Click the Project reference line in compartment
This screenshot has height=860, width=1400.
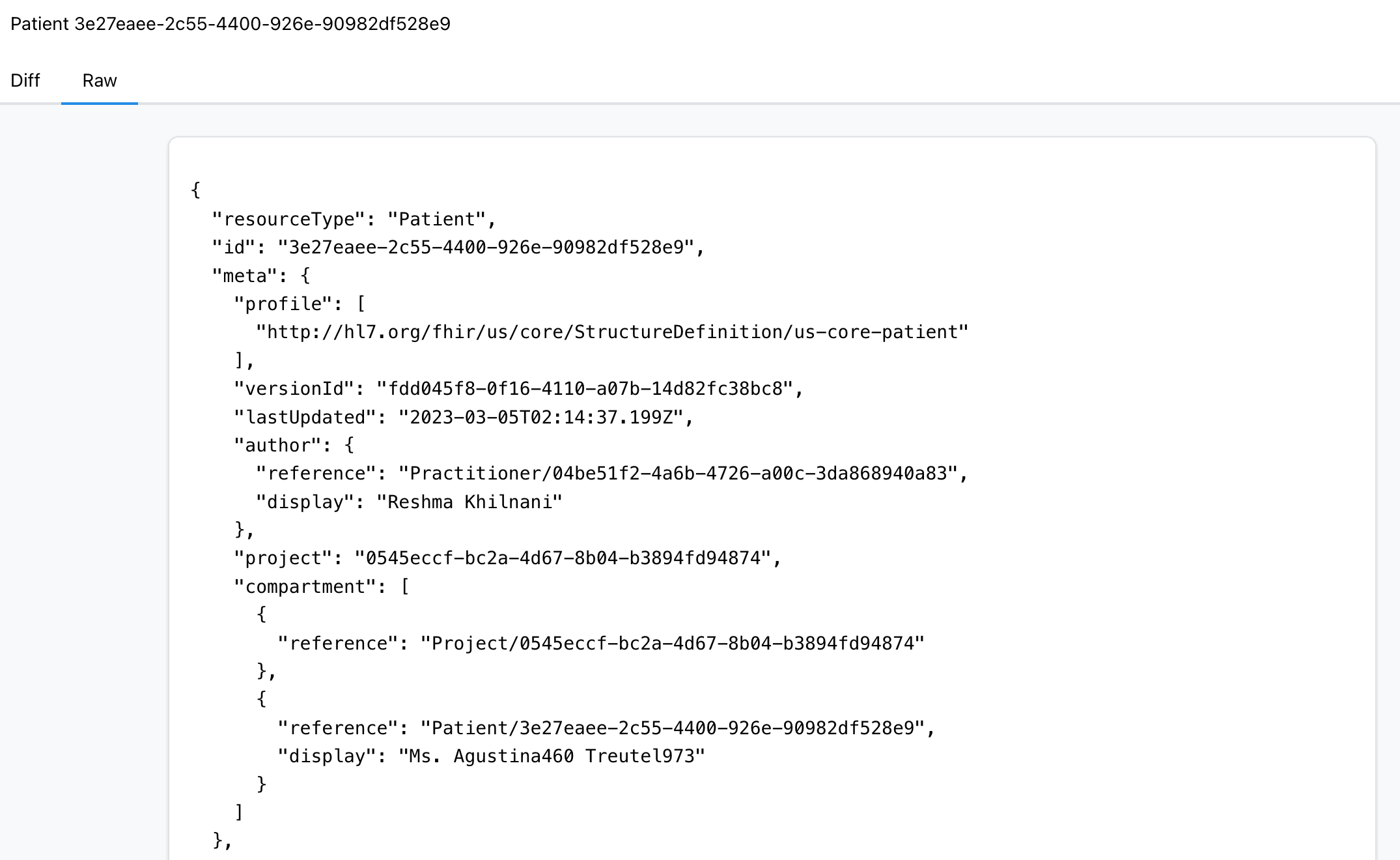tap(600, 644)
